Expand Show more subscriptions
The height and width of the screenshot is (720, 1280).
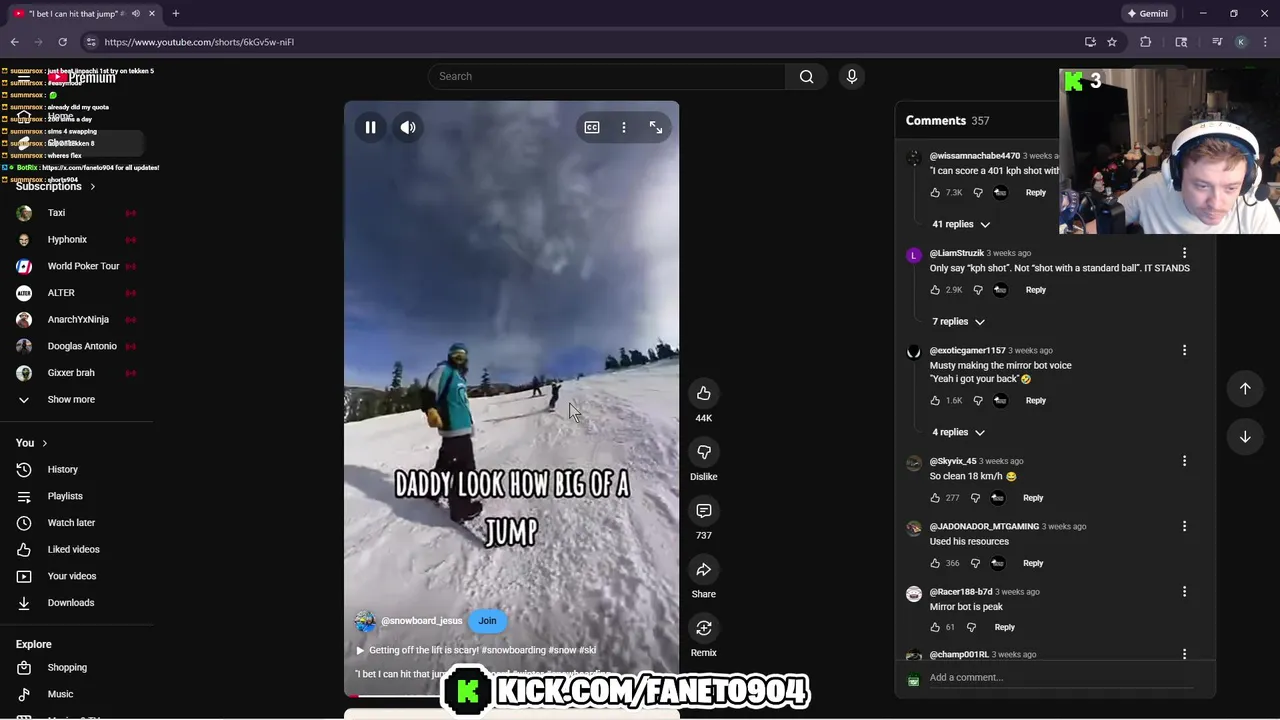click(75, 400)
